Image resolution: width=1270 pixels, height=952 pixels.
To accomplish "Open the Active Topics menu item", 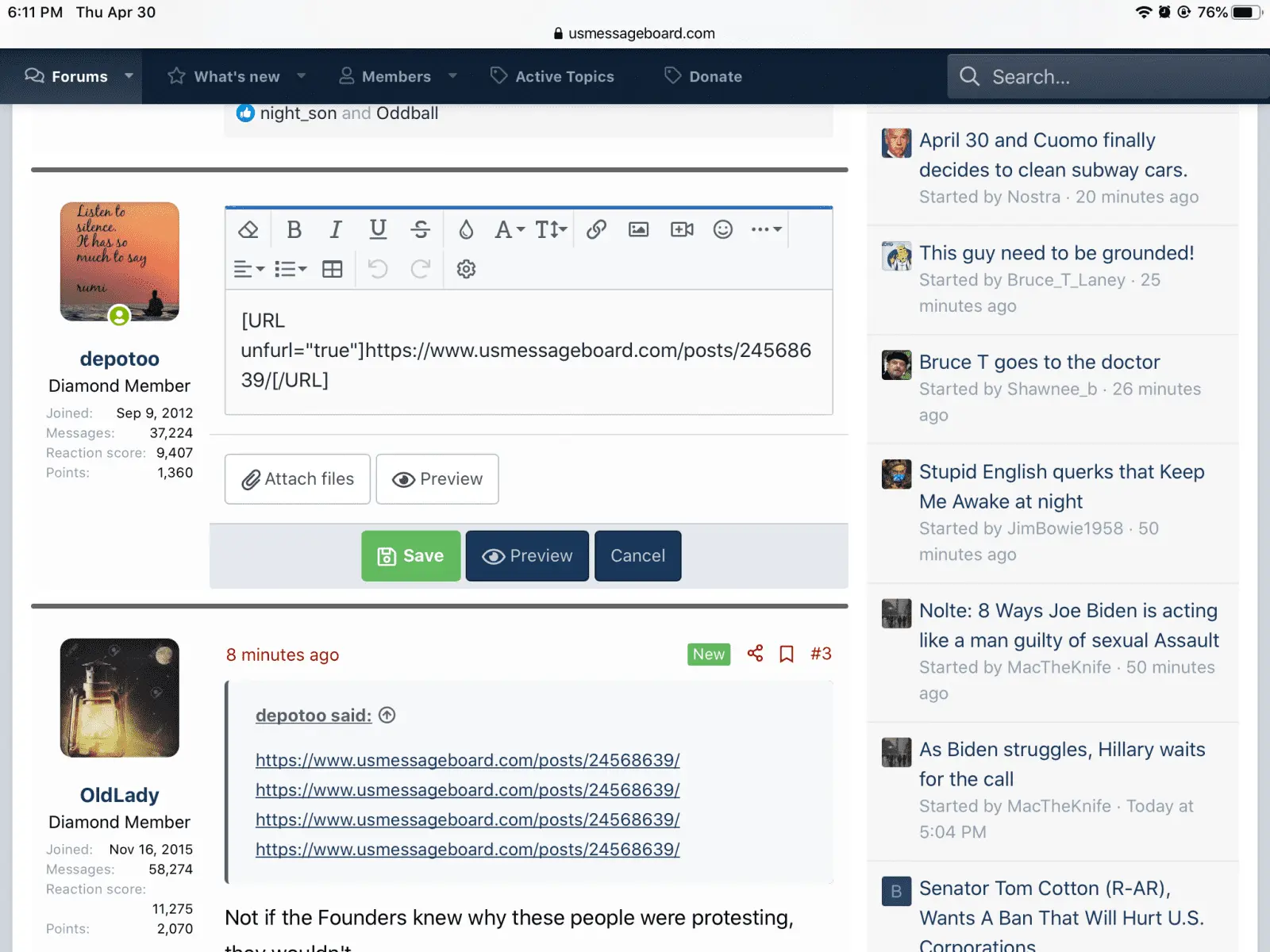I will coord(552,77).
